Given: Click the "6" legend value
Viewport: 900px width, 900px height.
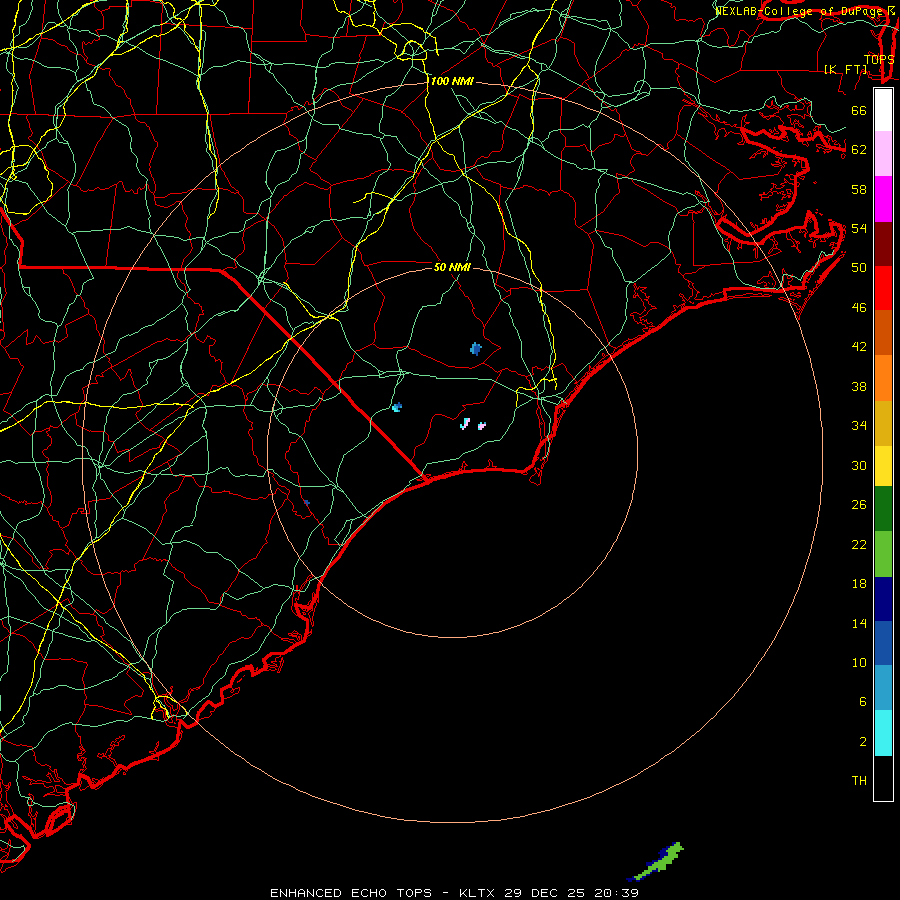Looking at the screenshot, I should 863,701.
